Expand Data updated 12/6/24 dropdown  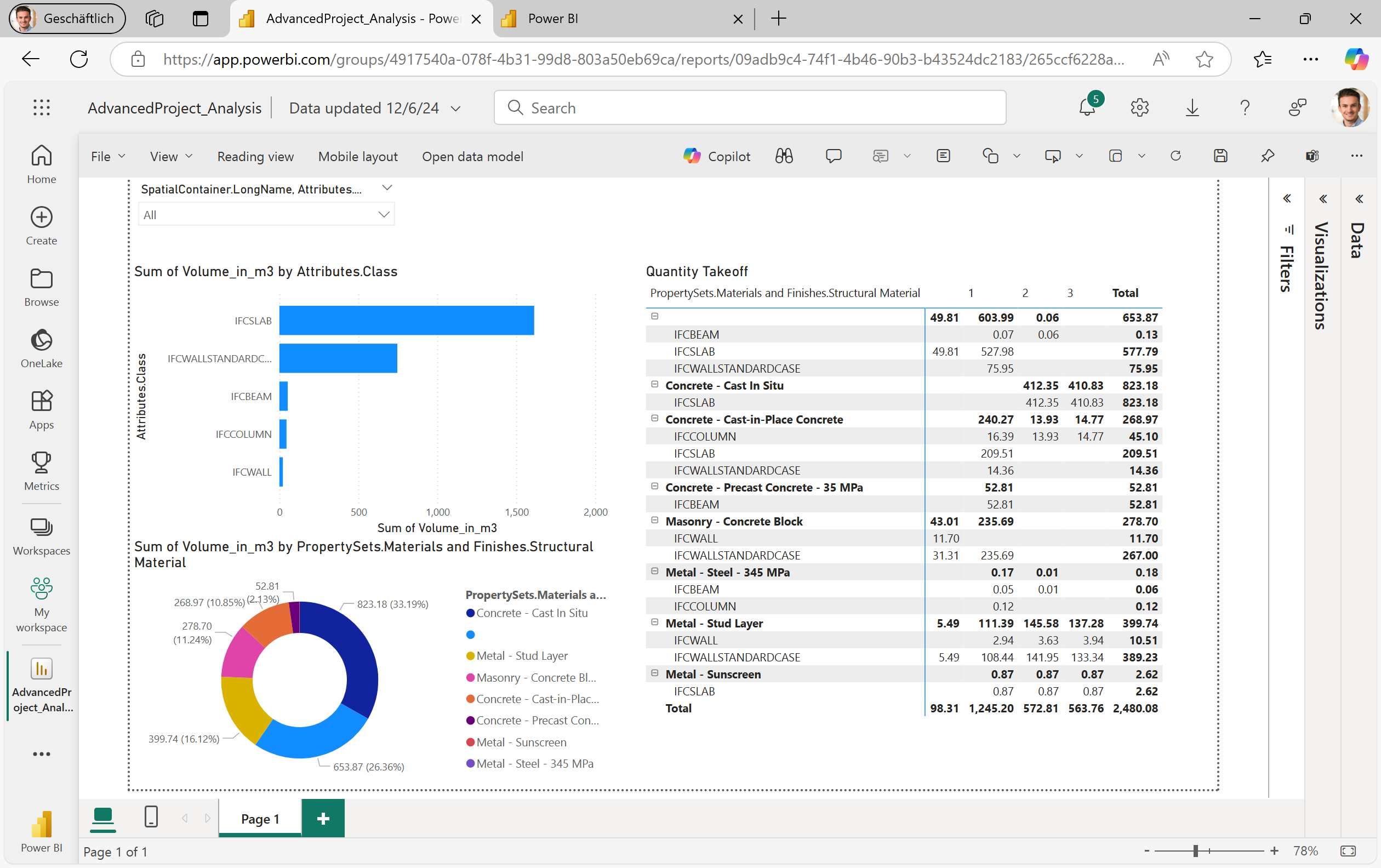click(456, 108)
